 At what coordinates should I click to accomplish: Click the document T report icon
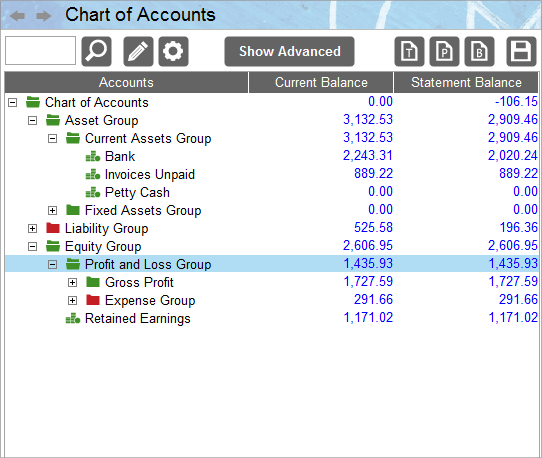[x=409, y=51]
